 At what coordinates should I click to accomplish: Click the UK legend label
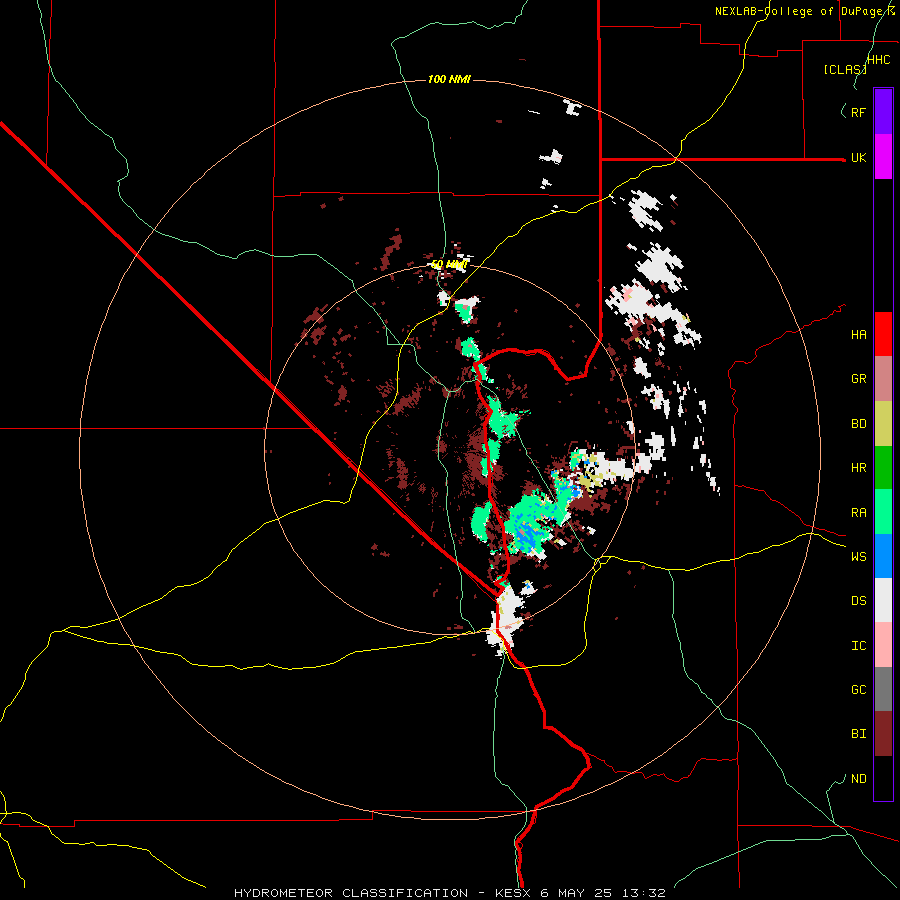(858, 157)
